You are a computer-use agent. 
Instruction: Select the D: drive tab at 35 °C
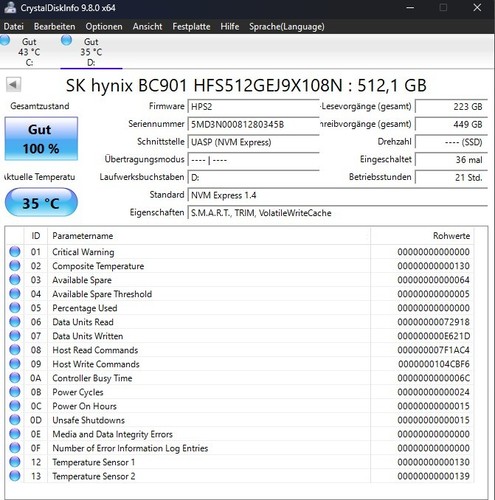click(x=91, y=52)
